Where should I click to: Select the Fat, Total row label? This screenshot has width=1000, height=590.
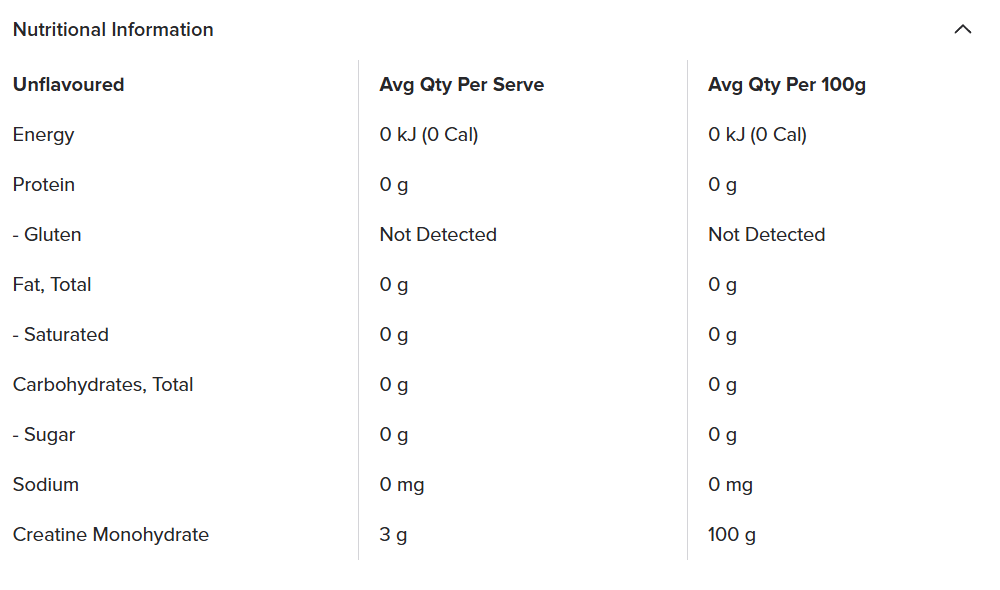52,285
